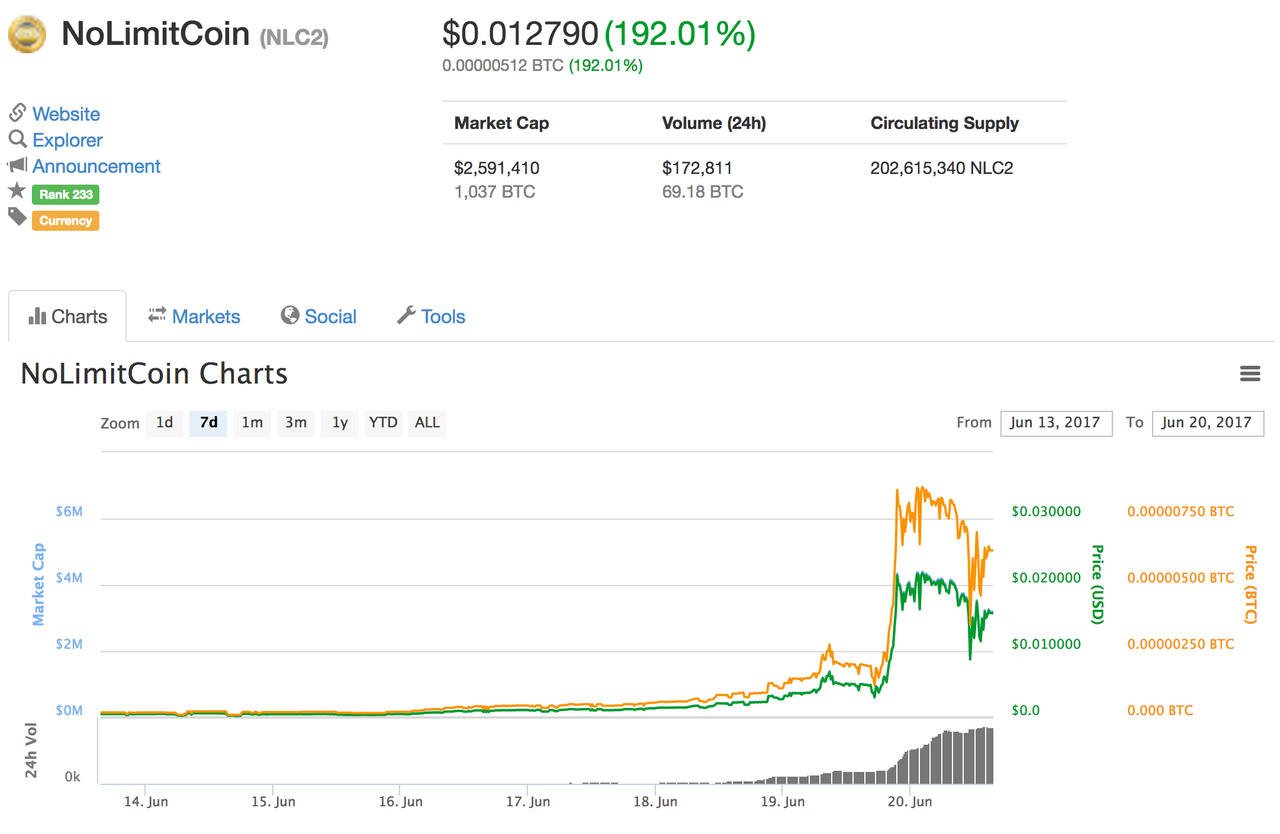The image size is (1280, 834).
Task: Open the Announcement link
Action: pos(96,166)
